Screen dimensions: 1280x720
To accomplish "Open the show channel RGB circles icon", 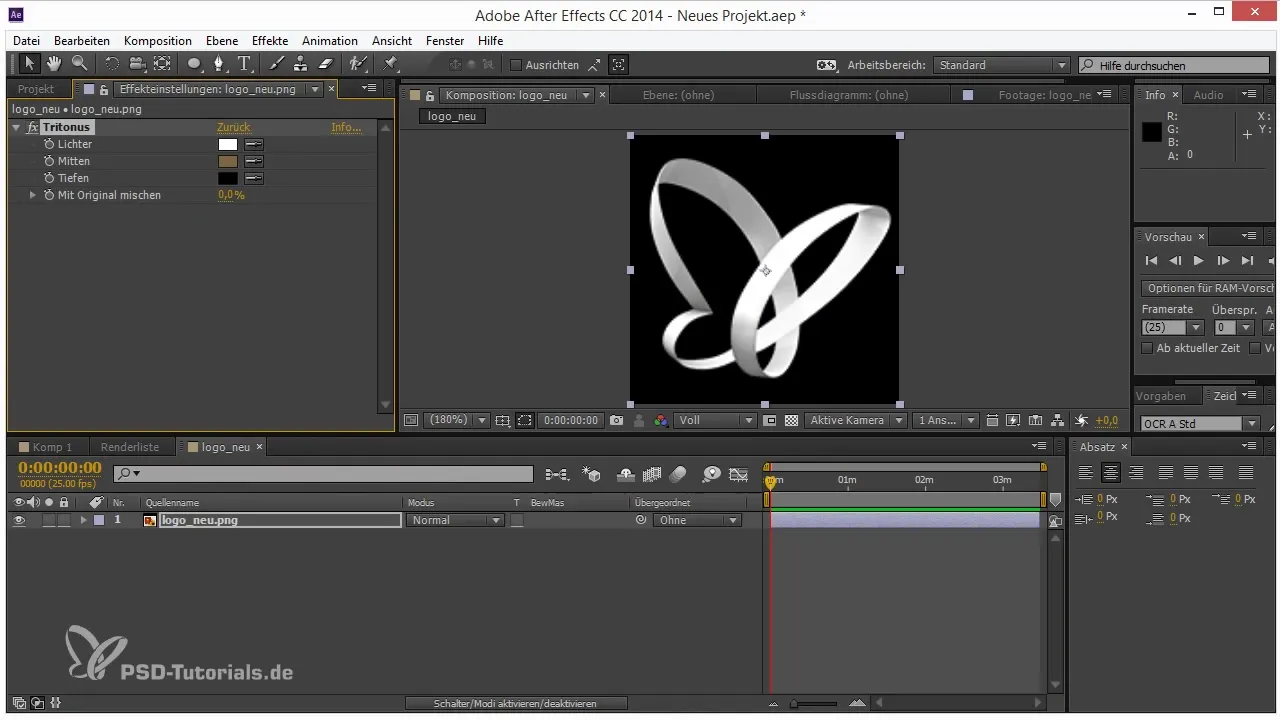I will point(660,421).
